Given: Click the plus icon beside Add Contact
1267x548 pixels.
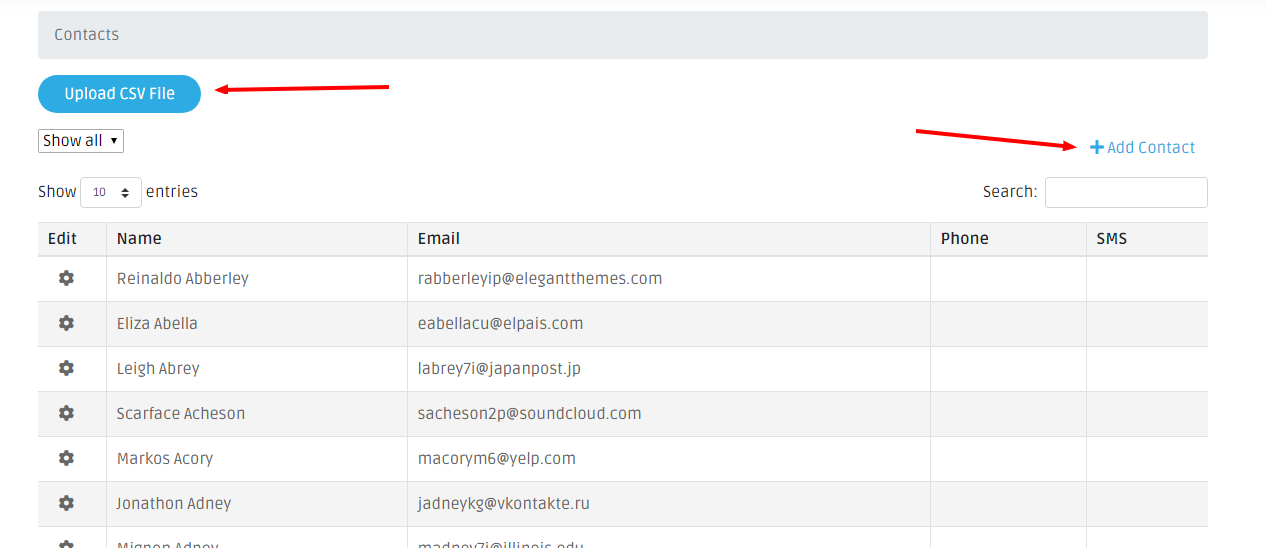Looking at the screenshot, I should tap(1096, 147).
